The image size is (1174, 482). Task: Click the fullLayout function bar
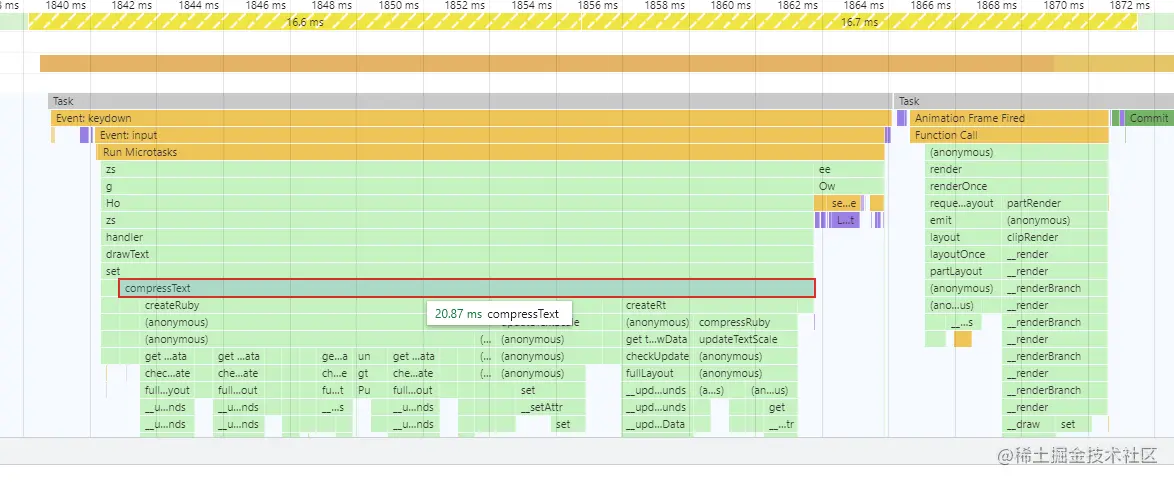click(658, 373)
